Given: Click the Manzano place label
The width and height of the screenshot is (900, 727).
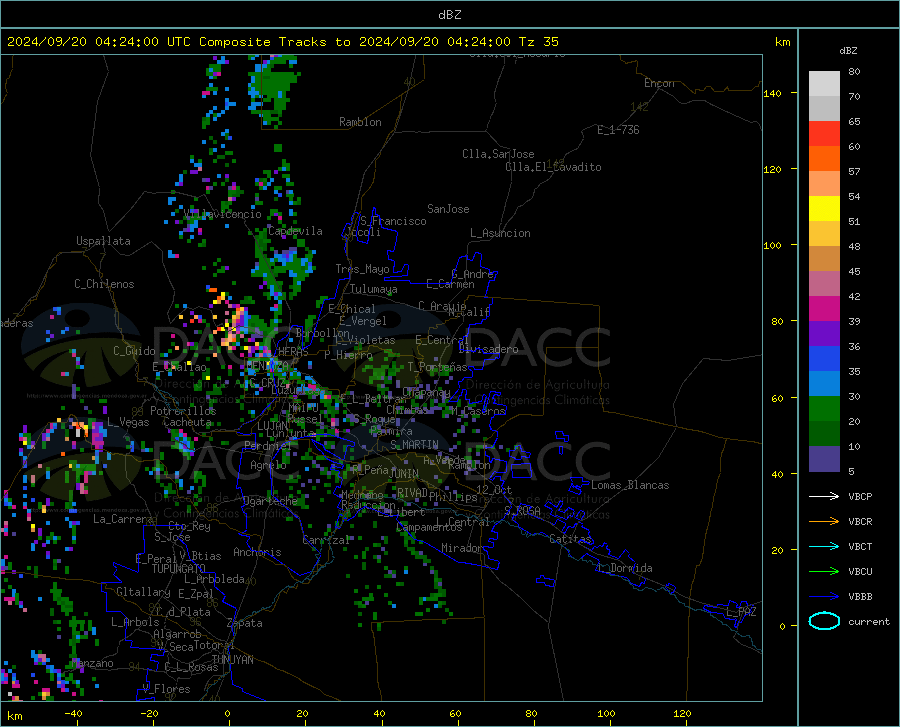Looking at the screenshot, I should (93, 663).
